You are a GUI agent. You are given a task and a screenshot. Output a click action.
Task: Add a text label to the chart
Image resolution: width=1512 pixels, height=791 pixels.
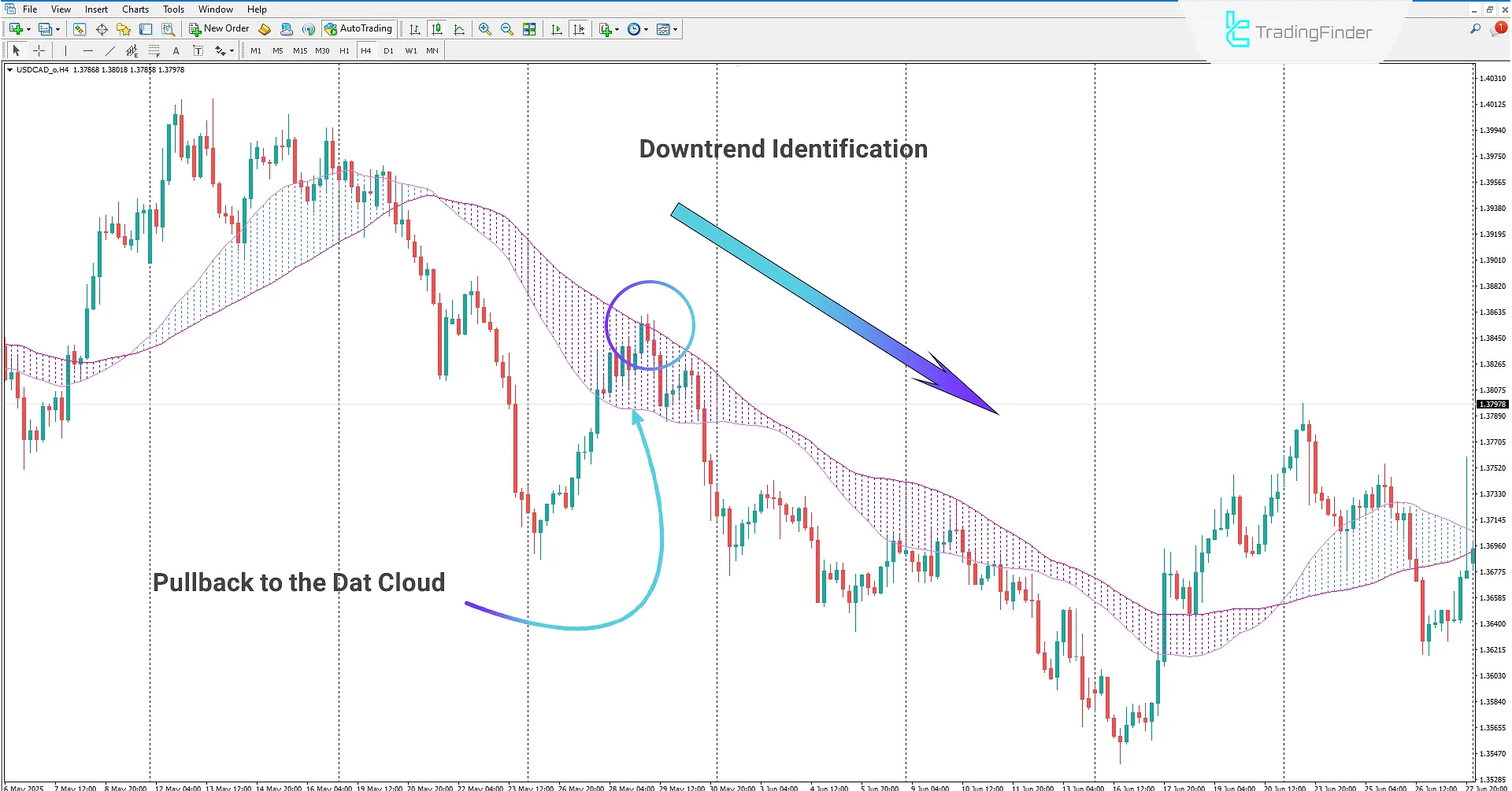[198, 50]
